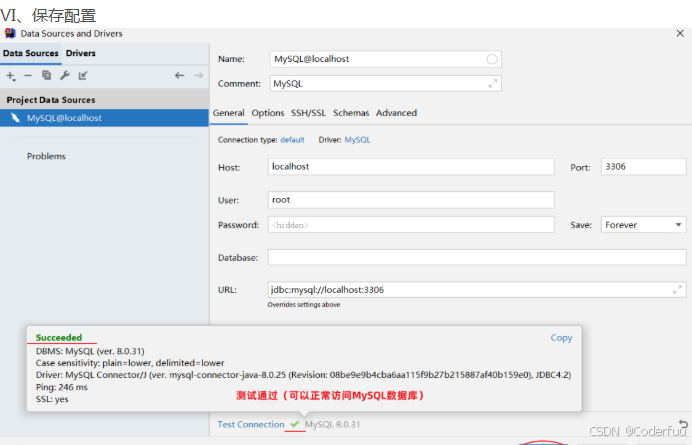Image resolution: width=692 pixels, height=445 pixels.
Task: Click the Succeeded status text in popup
Action: 59,338
